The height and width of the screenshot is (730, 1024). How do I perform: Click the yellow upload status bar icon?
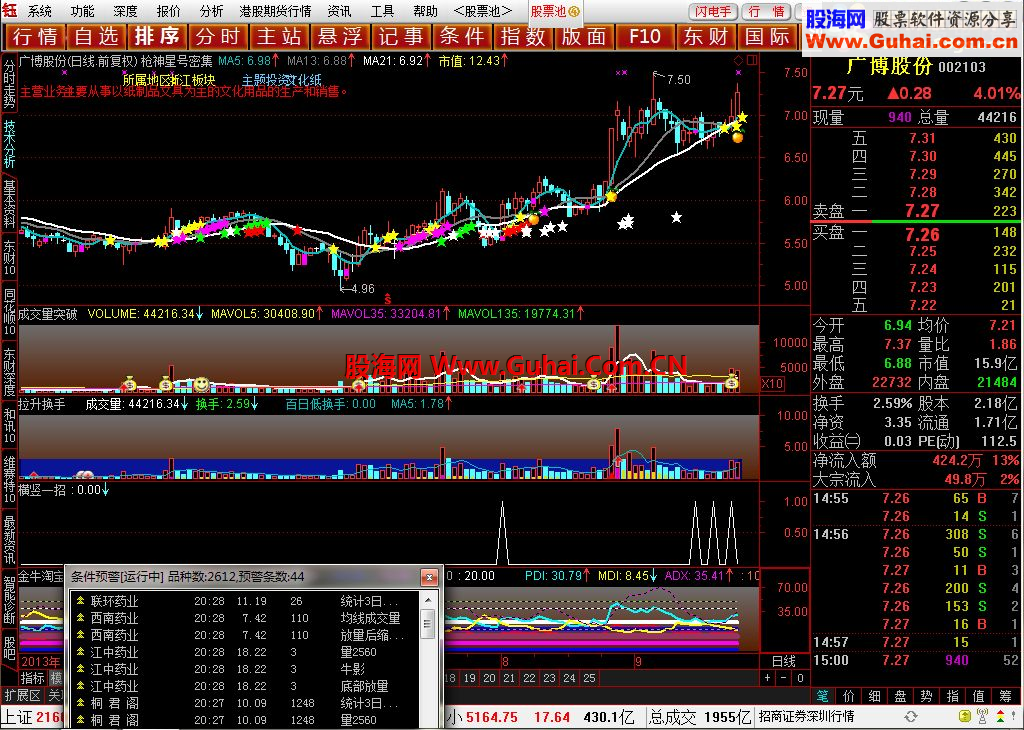pos(964,717)
